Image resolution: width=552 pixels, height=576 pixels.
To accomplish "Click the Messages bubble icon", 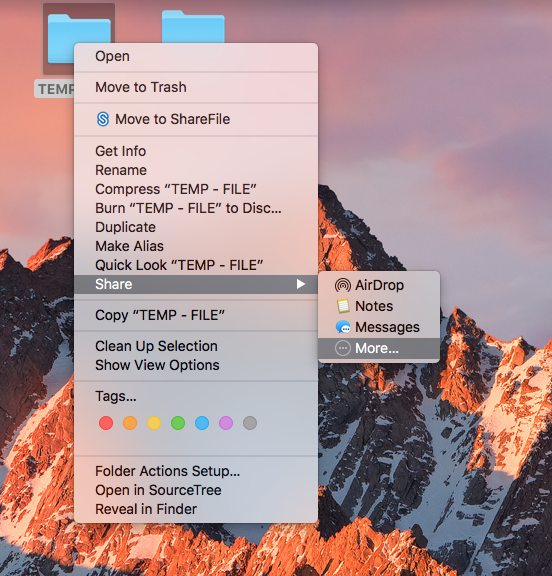I will pyautogui.click(x=343, y=327).
